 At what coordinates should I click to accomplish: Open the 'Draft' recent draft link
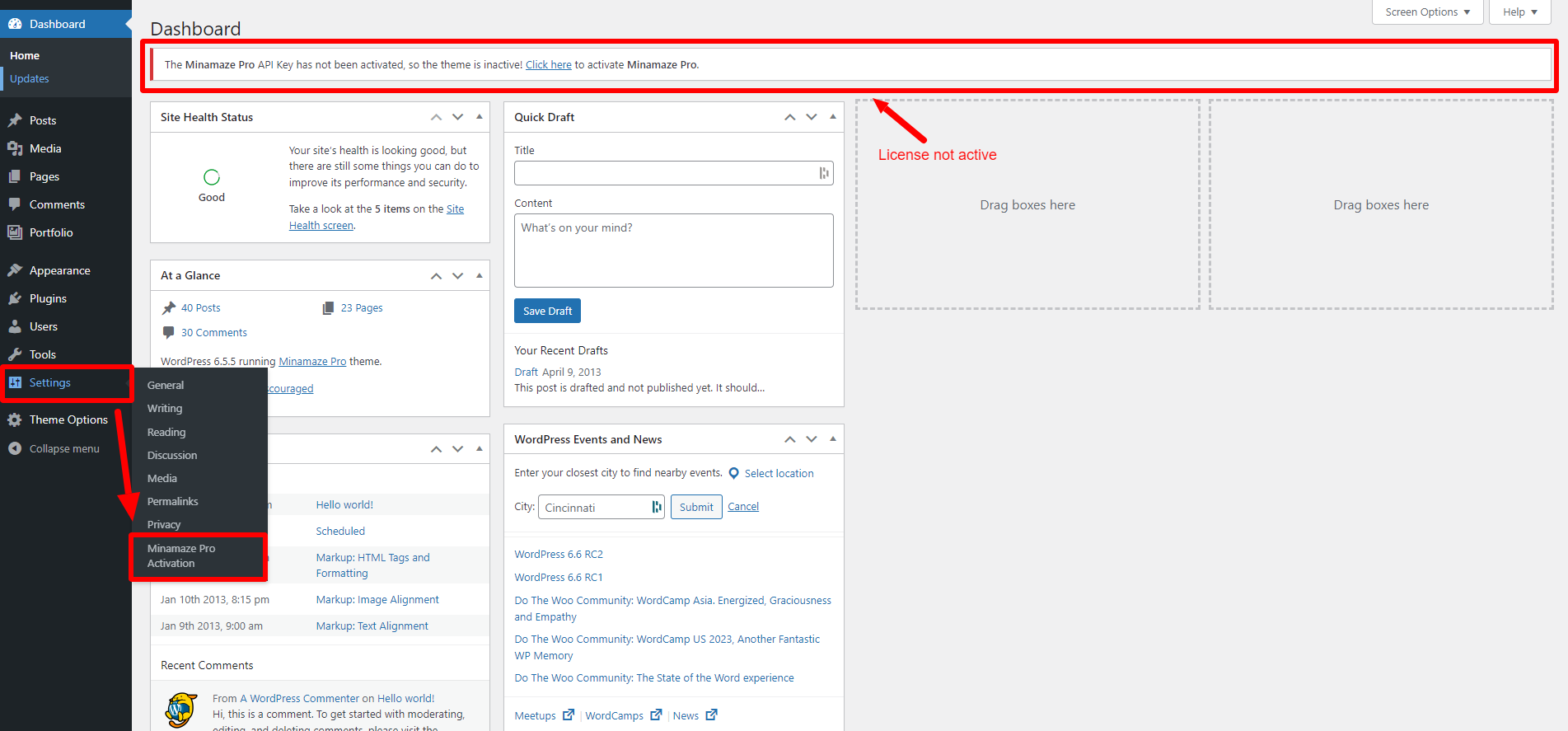pyautogui.click(x=526, y=373)
